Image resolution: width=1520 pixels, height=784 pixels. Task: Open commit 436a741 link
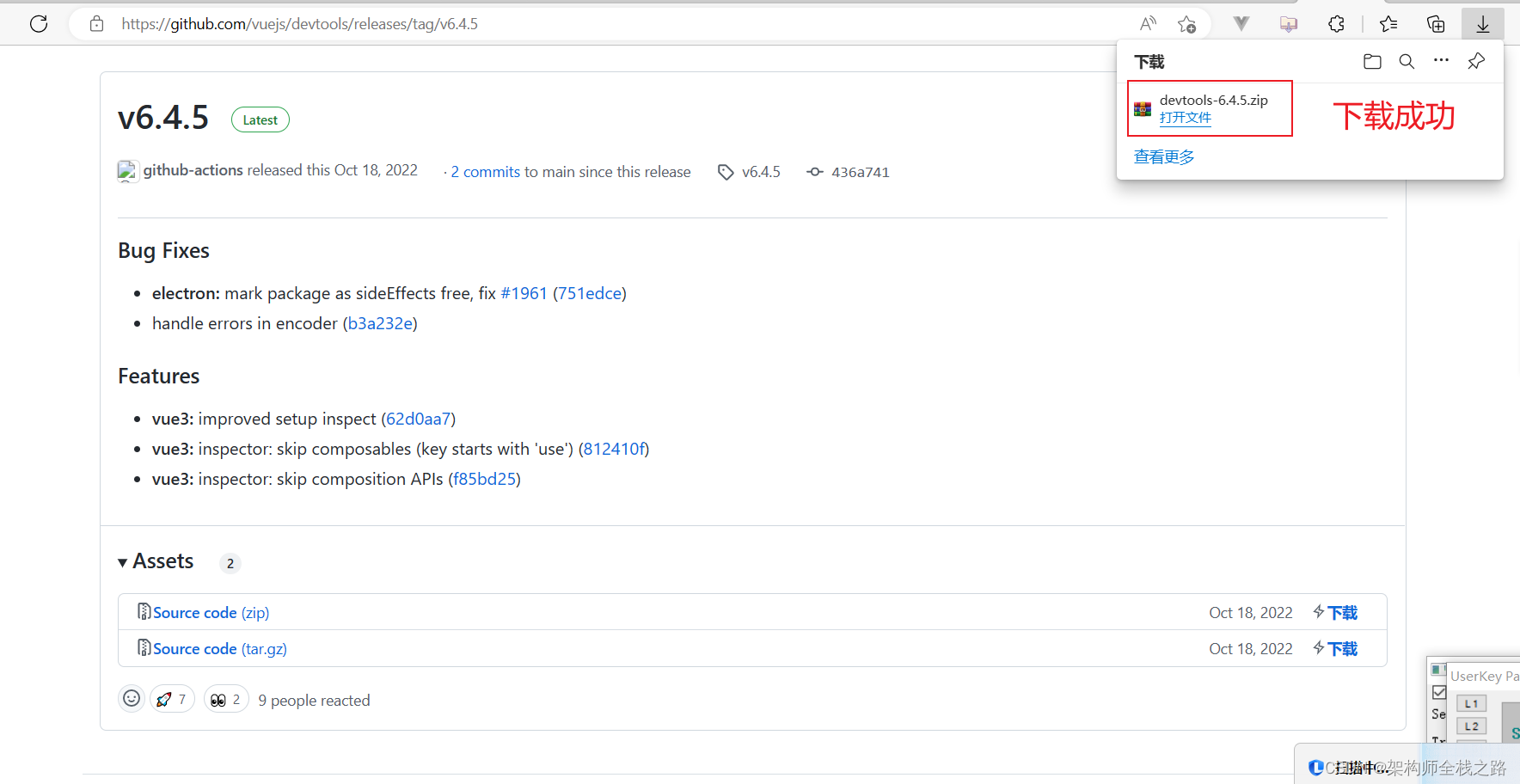click(x=861, y=172)
